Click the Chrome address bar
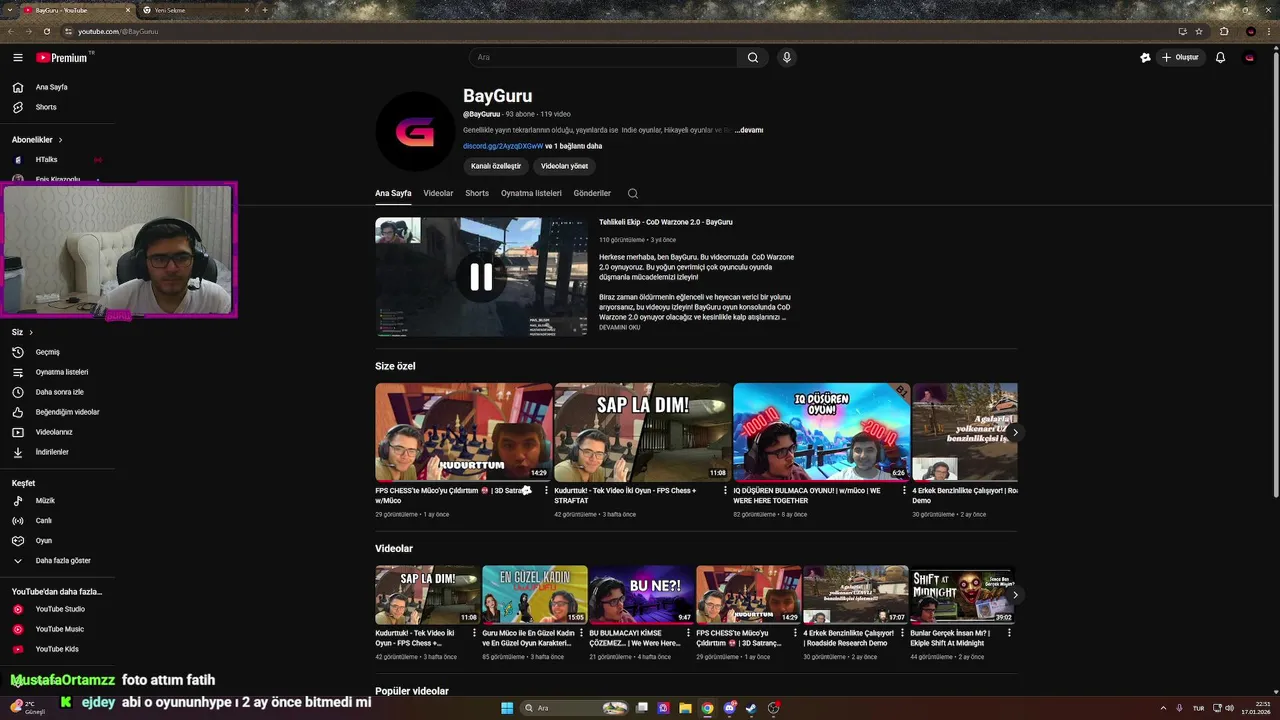1280x720 pixels. (620, 31)
